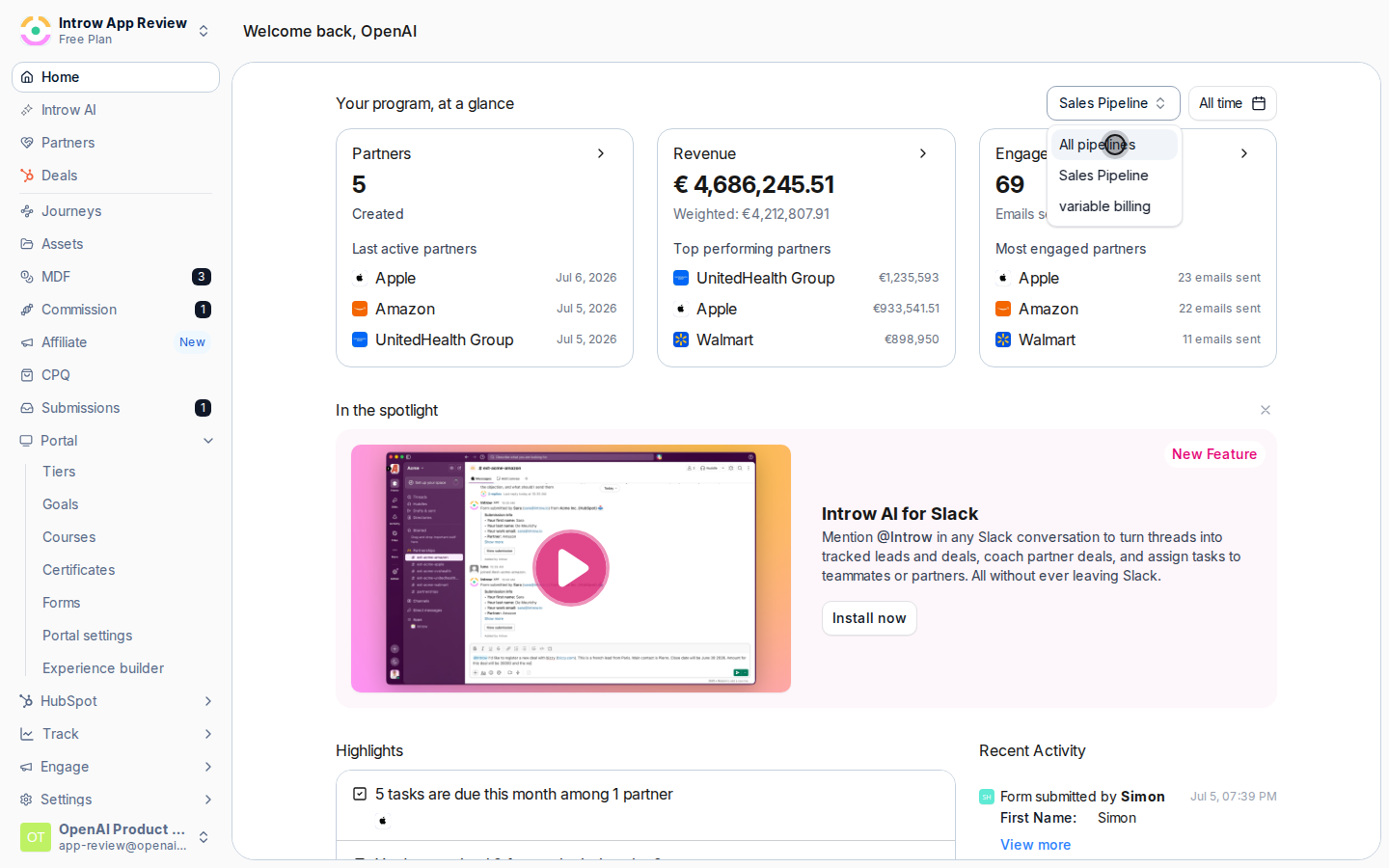Expand the HubSpot section chevron
Screen dimensions: 1389x868
(x=208, y=701)
